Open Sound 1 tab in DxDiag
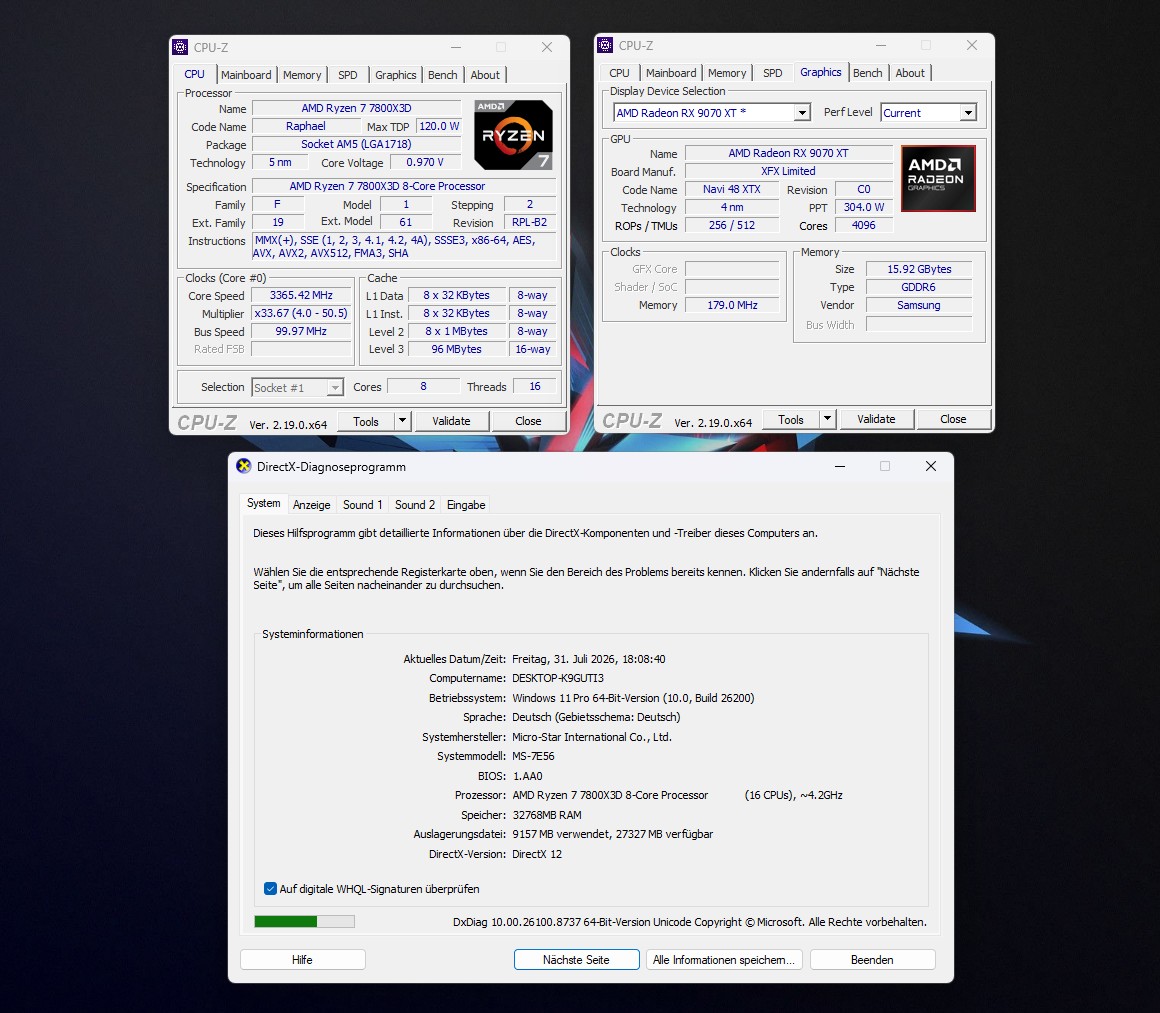 (x=362, y=505)
